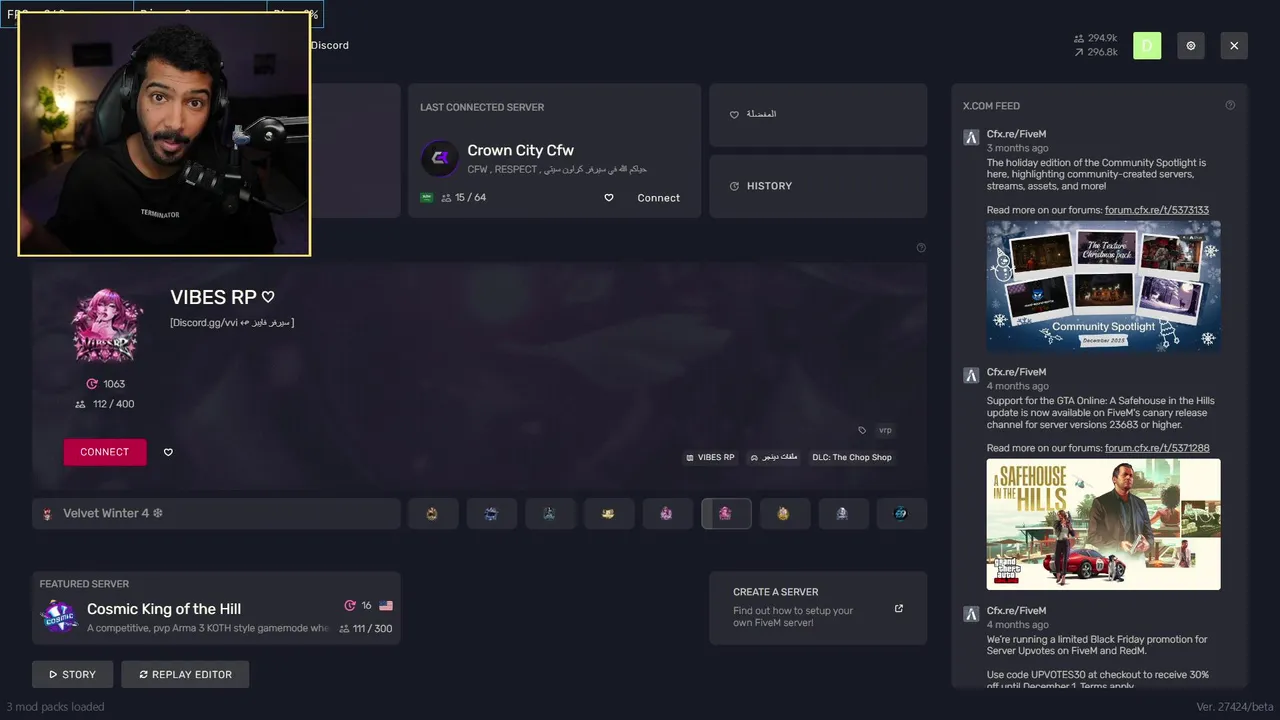Select the Velvet Winter 4 server row
This screenshot has height=720, width=1280.
point(216,513)
